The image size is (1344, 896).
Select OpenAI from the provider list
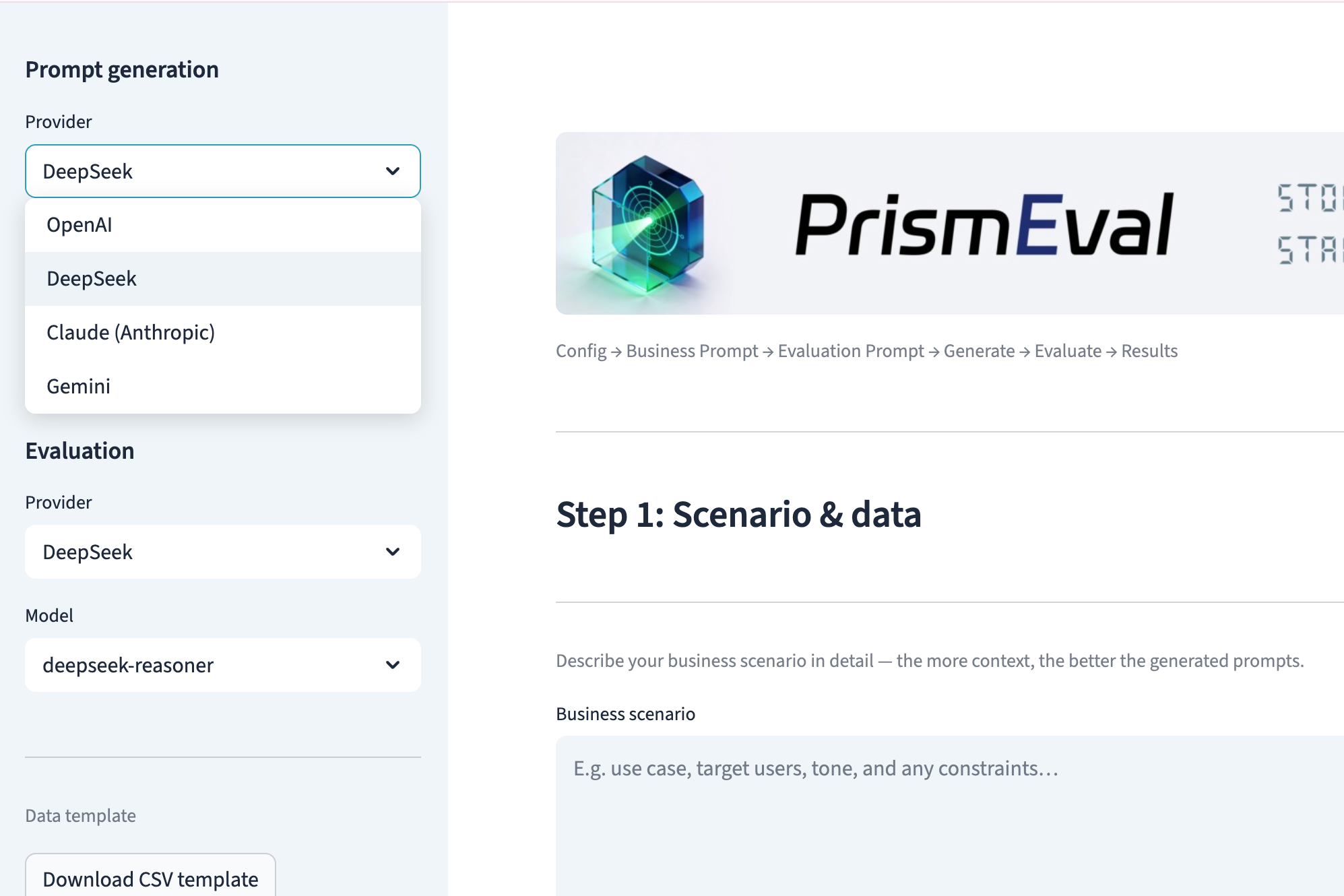pyautogui.click(x=79, y=225)
